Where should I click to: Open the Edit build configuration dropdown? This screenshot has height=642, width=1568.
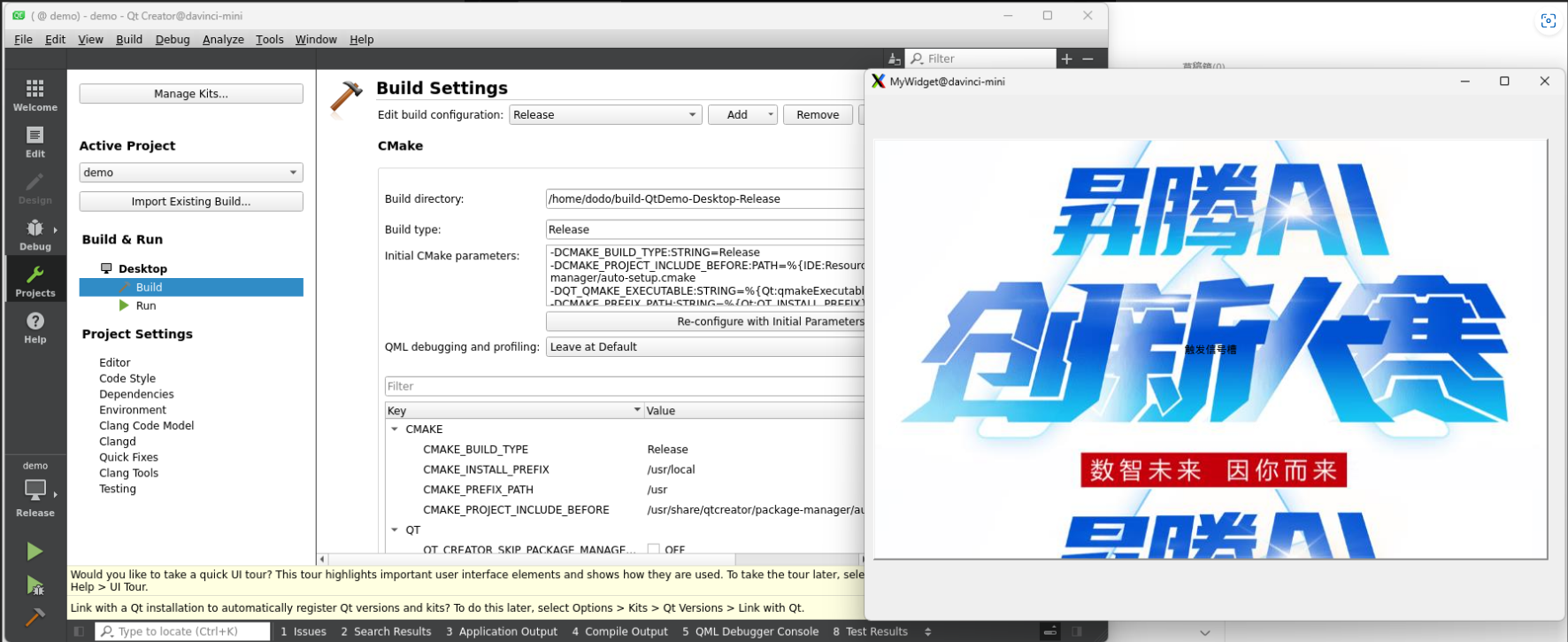pos(605,115)
